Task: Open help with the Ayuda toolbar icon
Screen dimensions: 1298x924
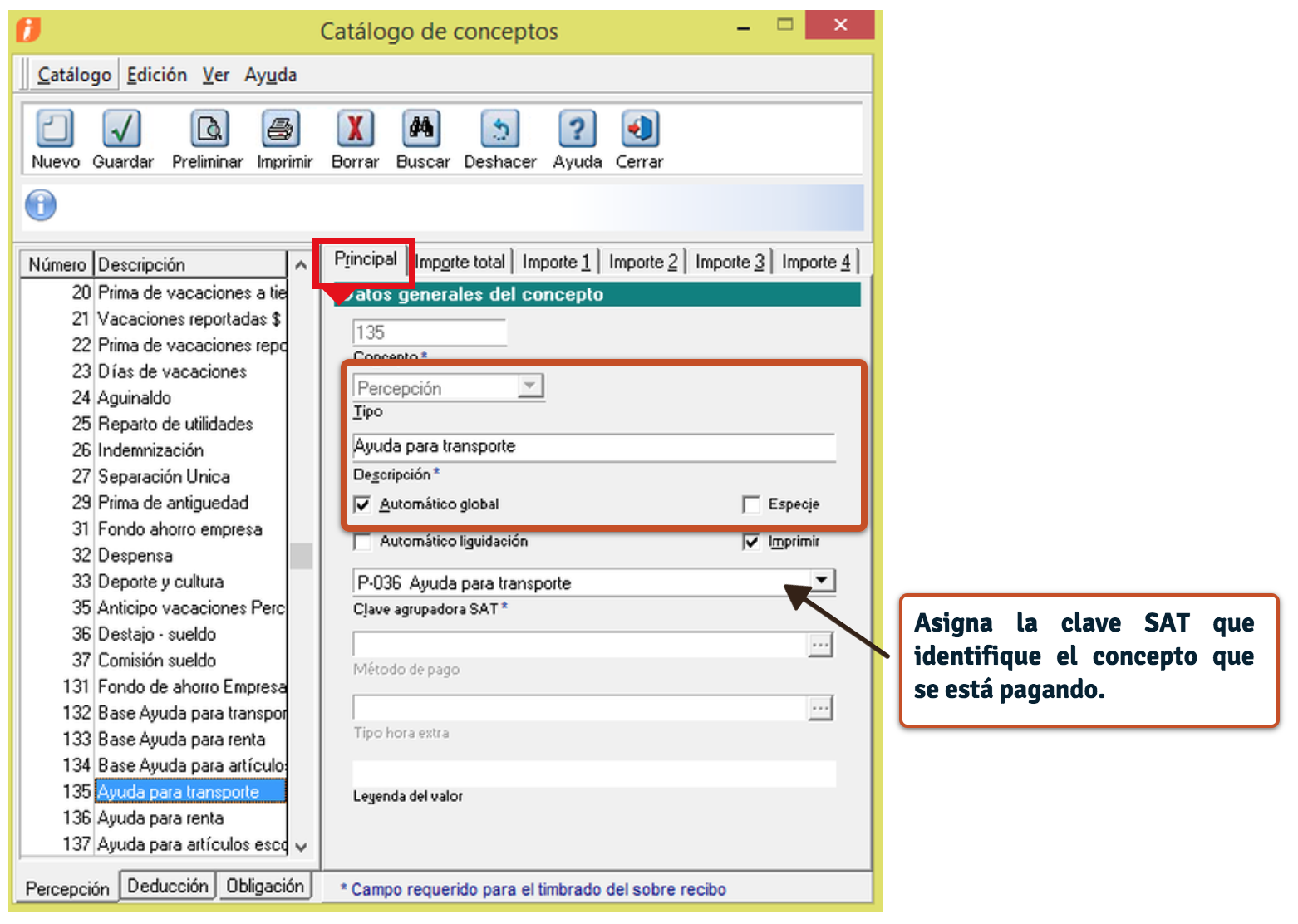Action: coord(577,130)
